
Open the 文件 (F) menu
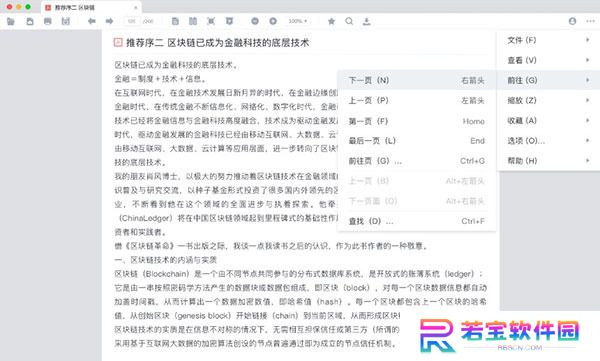pyautogui.click(x=548, y=40)
